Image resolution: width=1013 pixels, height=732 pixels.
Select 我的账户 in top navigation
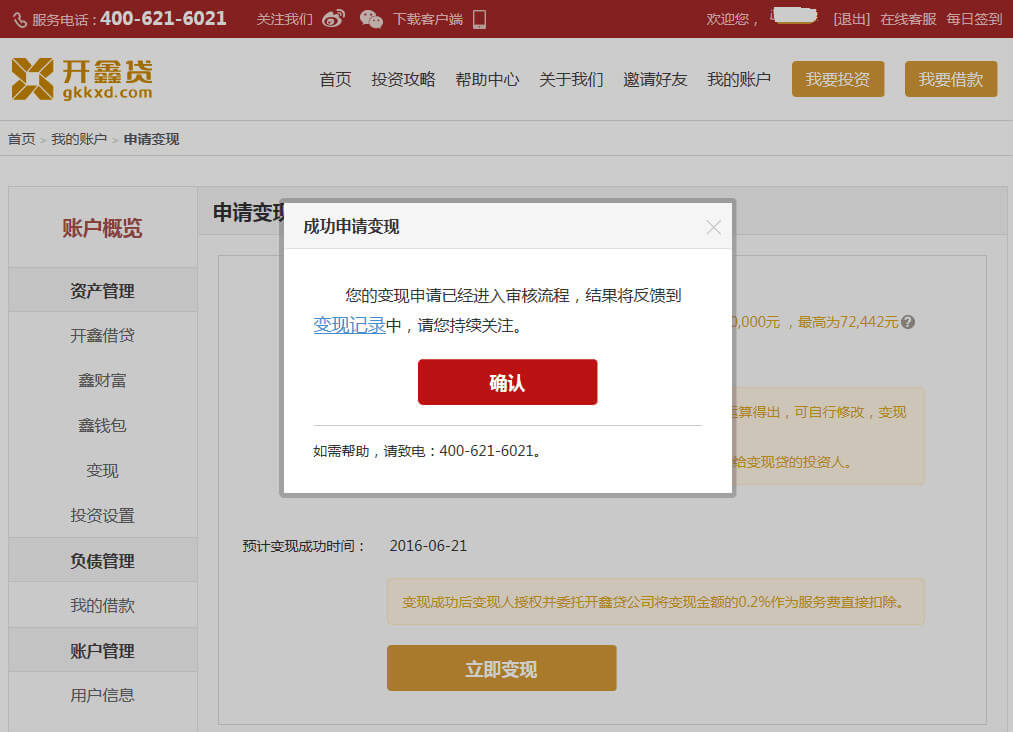tap(739, 80)
